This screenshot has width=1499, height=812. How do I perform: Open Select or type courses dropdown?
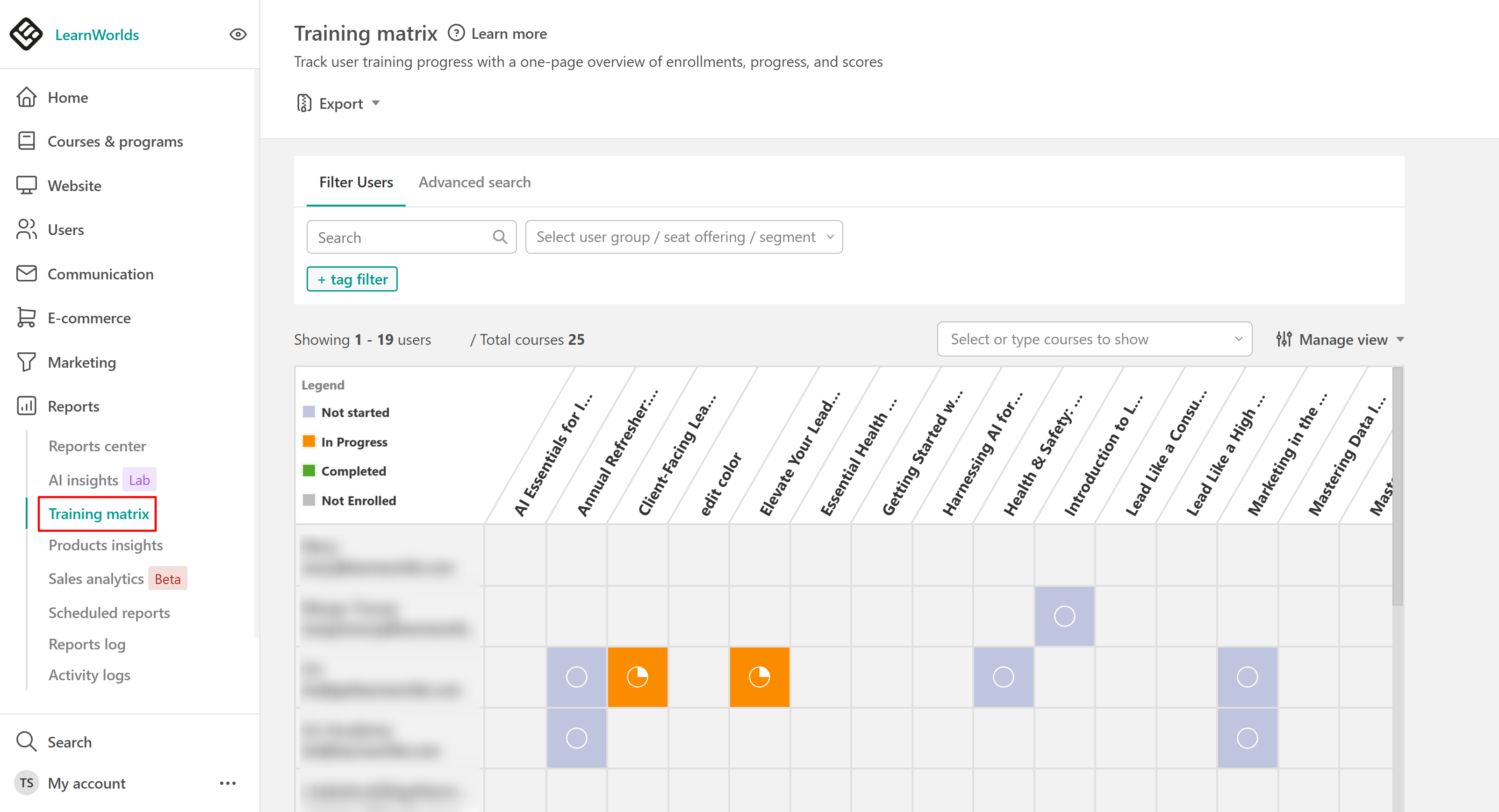click(1093, 339)
